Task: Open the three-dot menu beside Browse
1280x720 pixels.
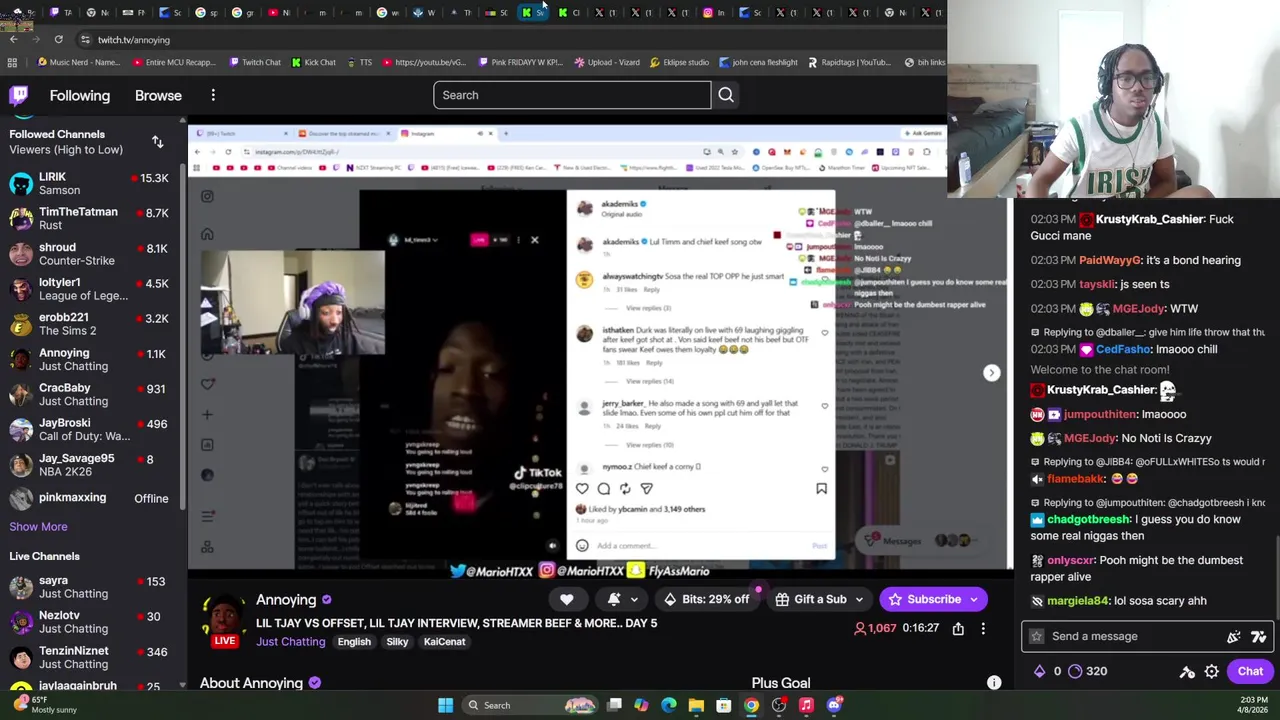Action: click(x=213, y=95)
